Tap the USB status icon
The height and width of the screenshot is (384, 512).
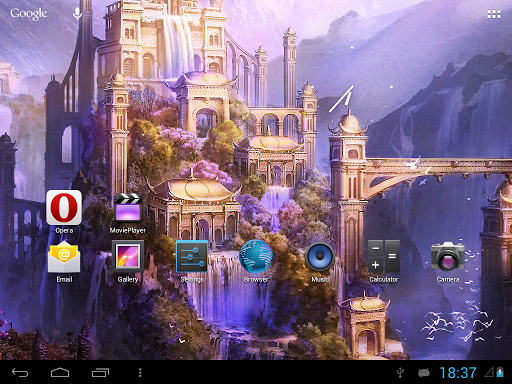coord(401,373)
